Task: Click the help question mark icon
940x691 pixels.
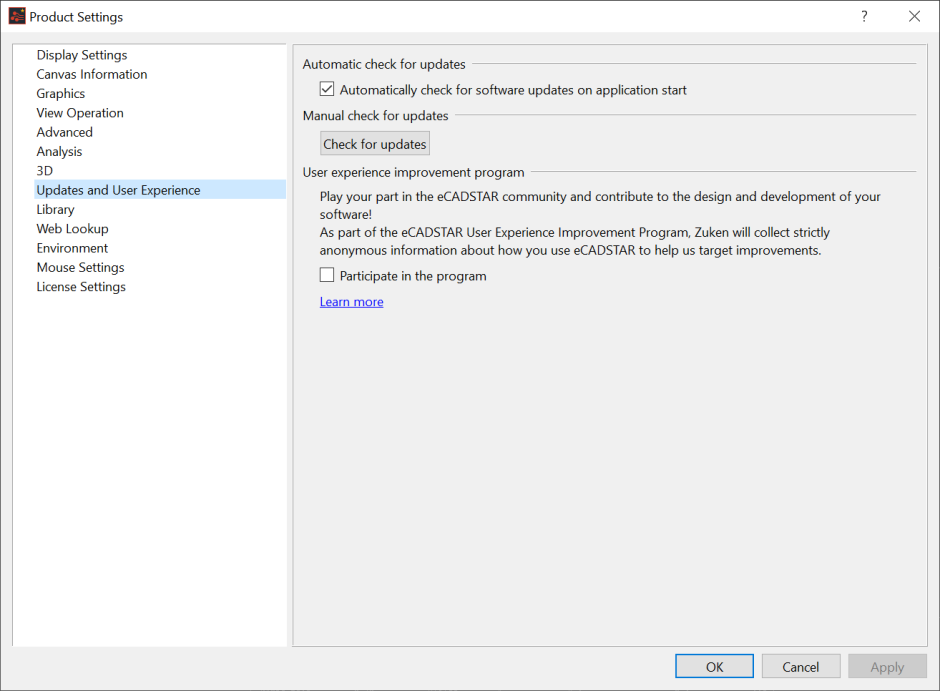Action: point(864,16)
